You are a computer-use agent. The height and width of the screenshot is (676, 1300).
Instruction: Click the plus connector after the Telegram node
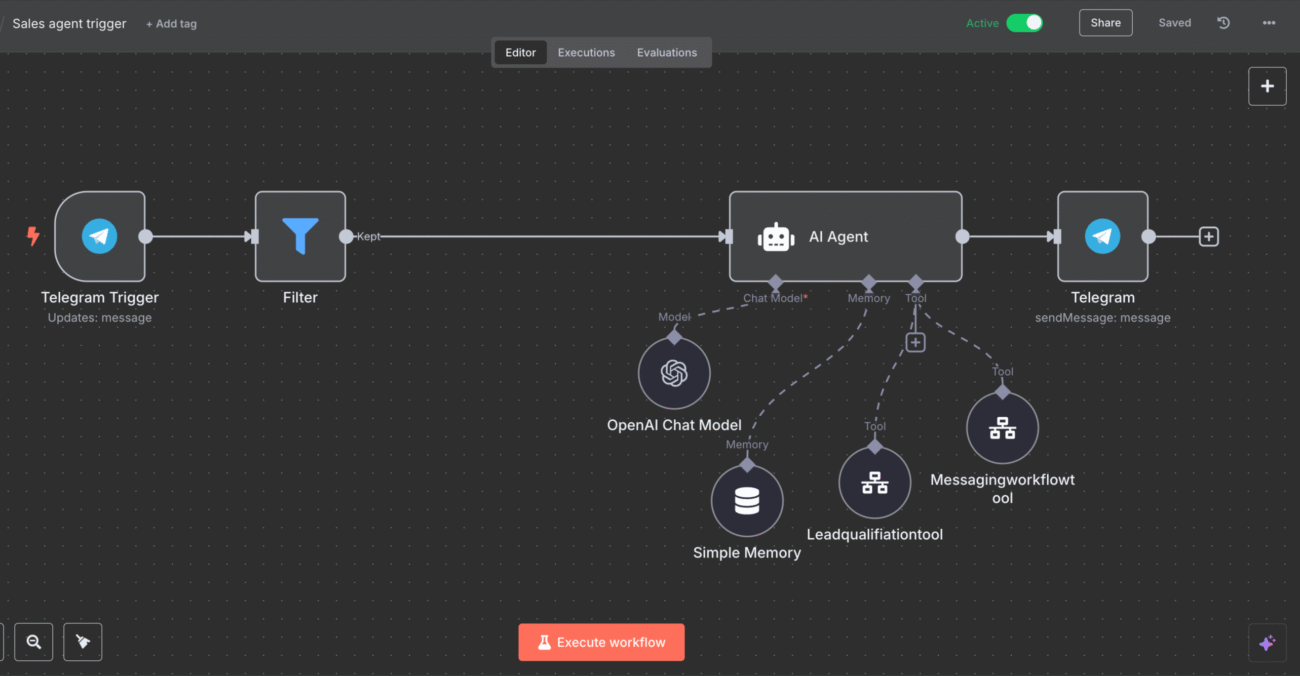tap(1208, 236)
